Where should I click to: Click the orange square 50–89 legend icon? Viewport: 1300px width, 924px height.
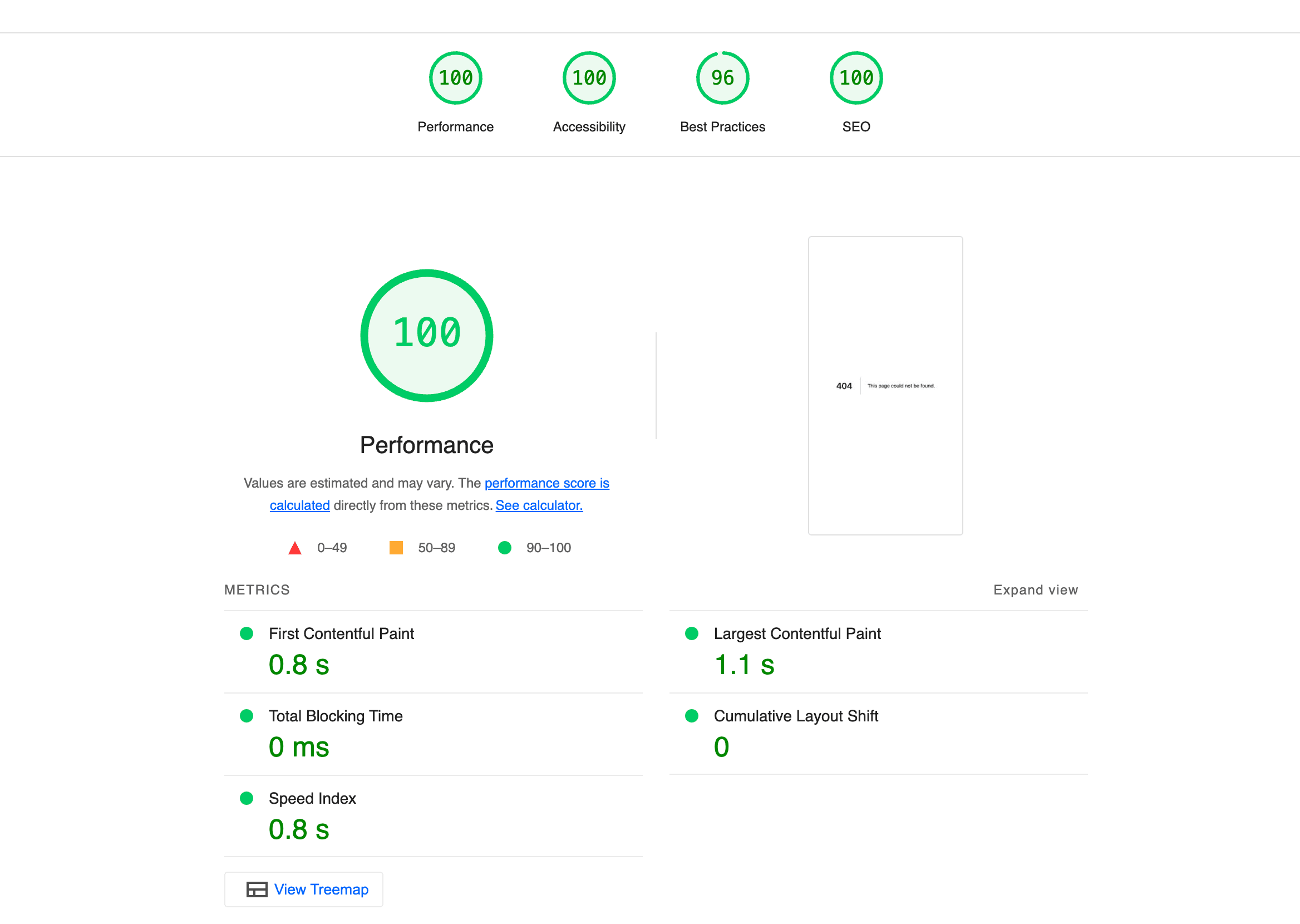pyautogui.click(x=396, y=548)
